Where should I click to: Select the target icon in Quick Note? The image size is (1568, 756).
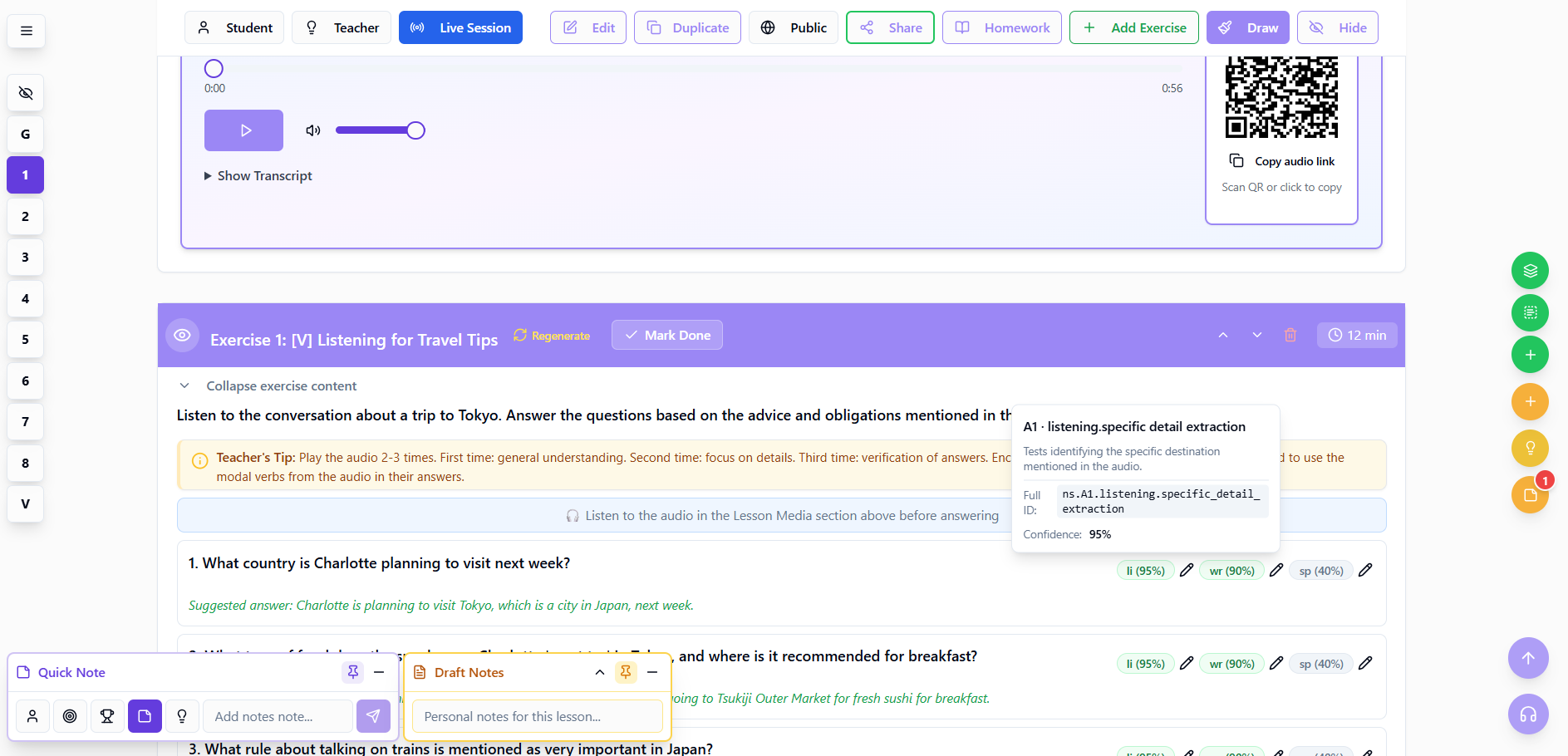pyautogui.click(x=70, y=716)
